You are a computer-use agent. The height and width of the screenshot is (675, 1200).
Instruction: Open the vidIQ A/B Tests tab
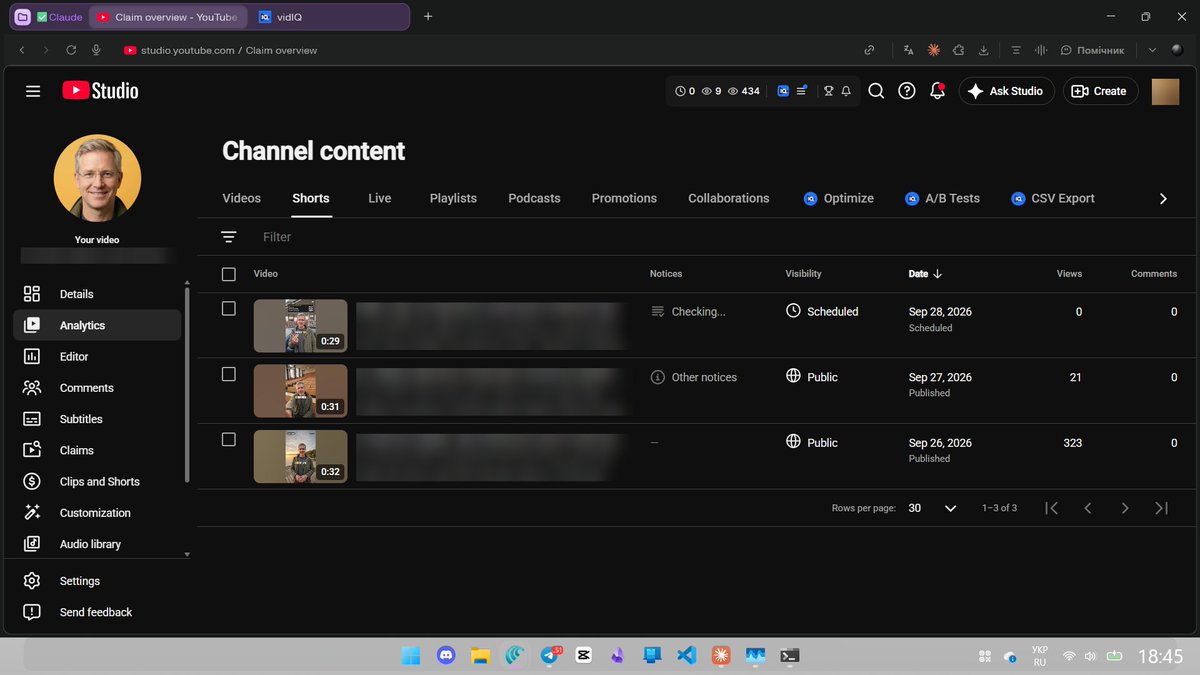(942, 198)
